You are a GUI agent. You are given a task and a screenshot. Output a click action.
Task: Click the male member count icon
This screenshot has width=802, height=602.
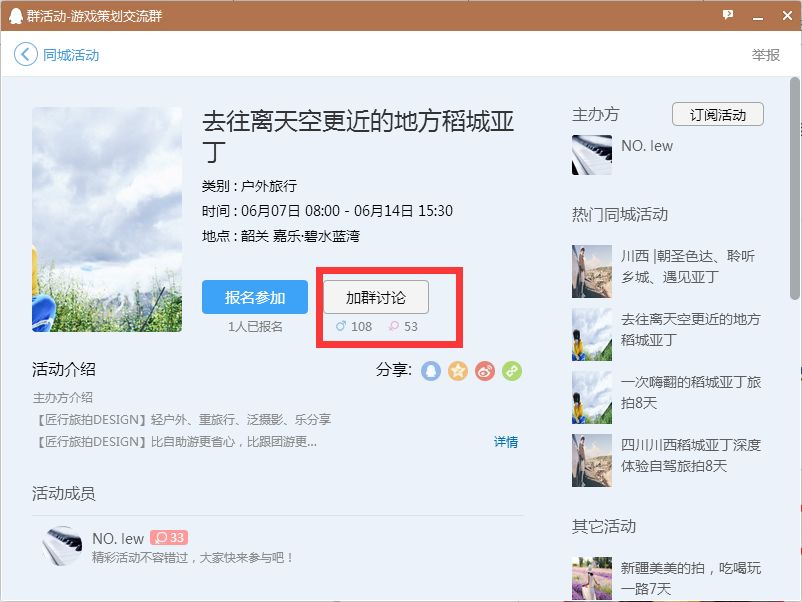tap(342, 326)
